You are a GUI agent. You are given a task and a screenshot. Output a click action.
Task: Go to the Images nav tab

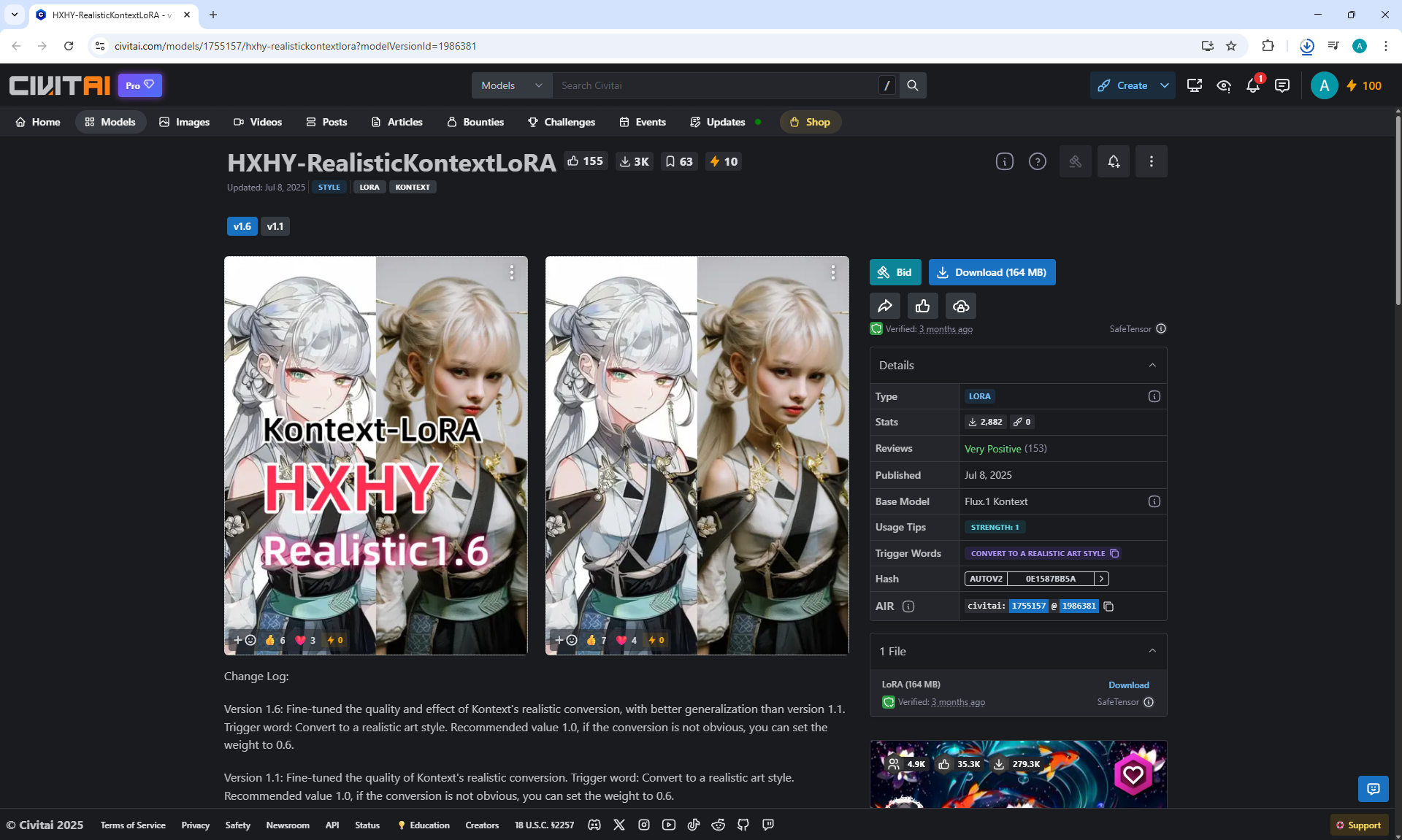click(x=184, y=122)
